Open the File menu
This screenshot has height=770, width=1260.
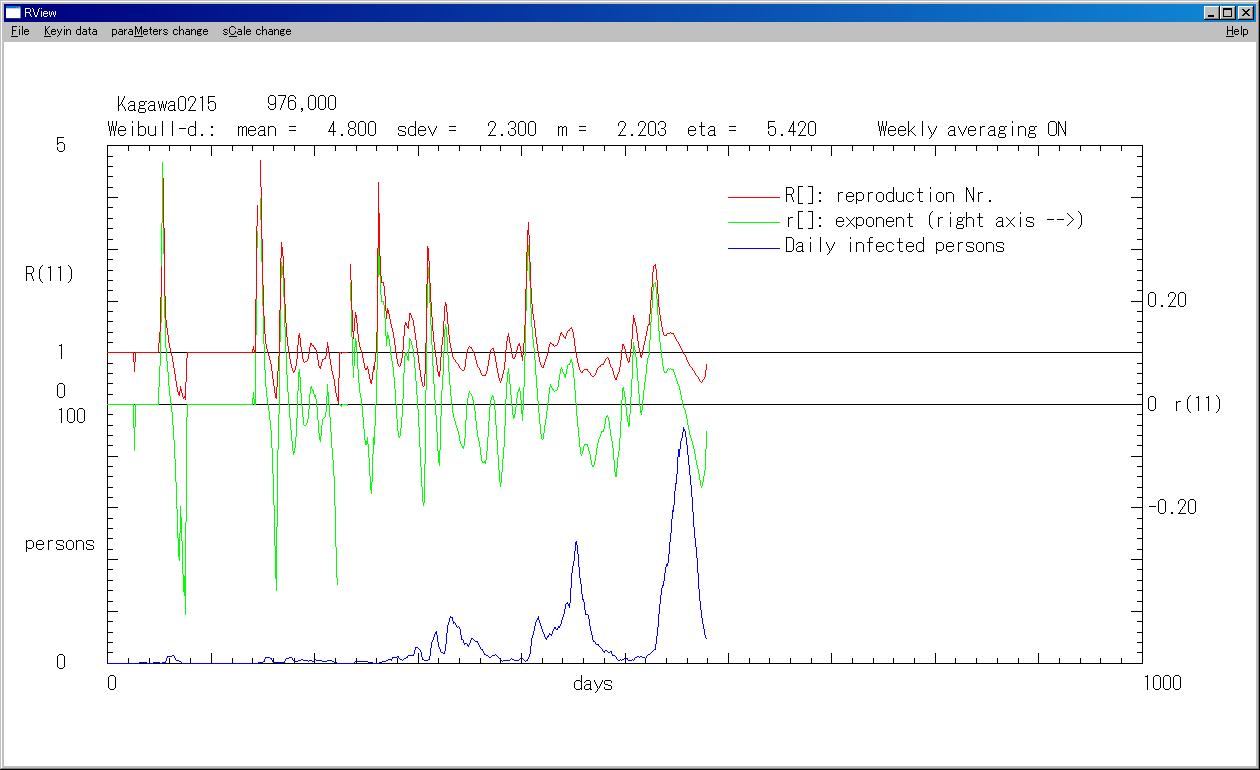click(x=20, y=31)
